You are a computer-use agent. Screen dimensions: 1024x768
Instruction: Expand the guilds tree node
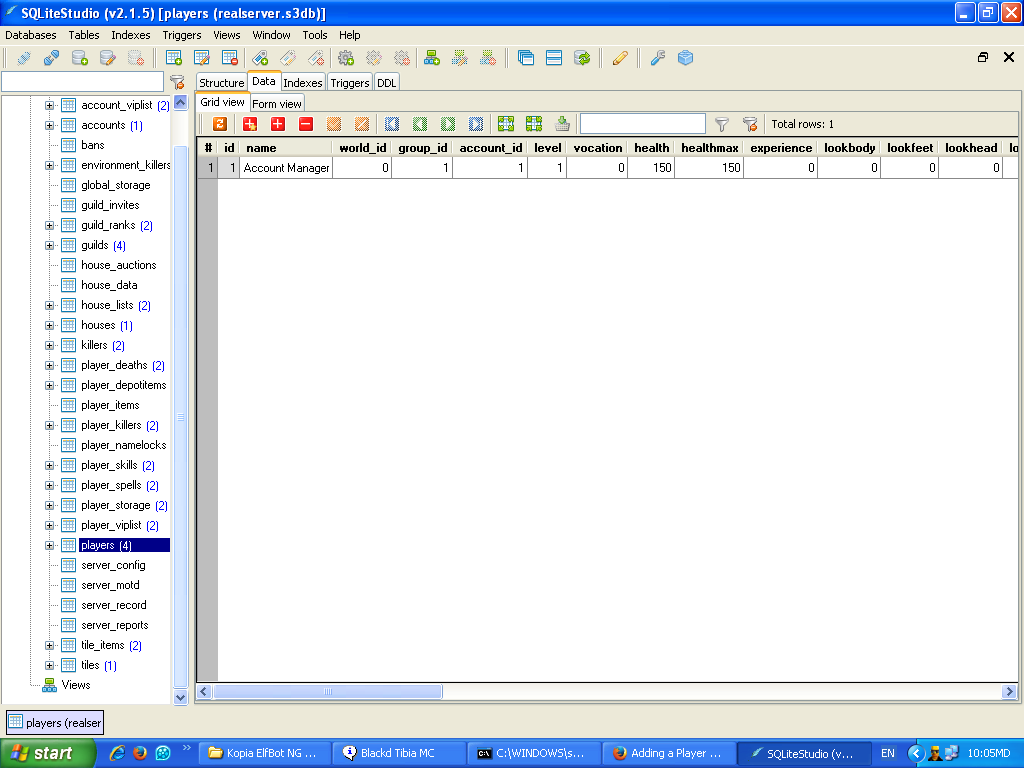(49, 246)
